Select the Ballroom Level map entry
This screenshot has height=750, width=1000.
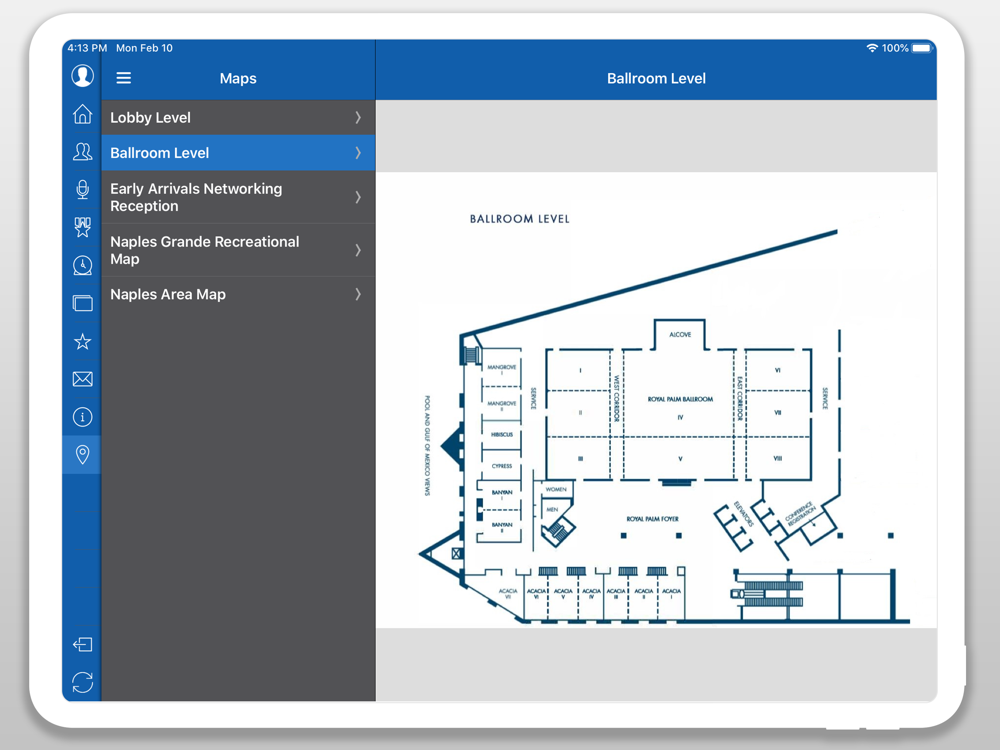(239, 152)
